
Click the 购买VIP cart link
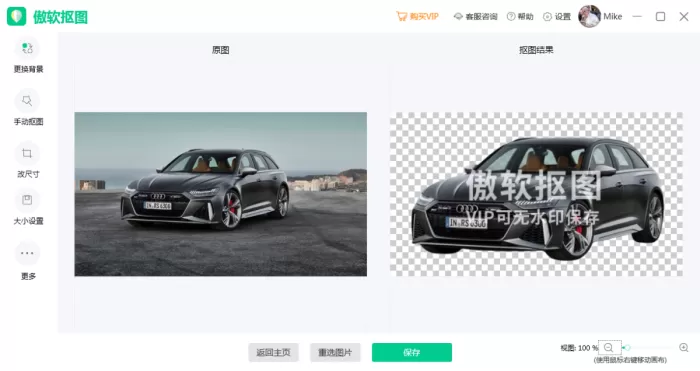pyautogui.click(x=417, y=17)
